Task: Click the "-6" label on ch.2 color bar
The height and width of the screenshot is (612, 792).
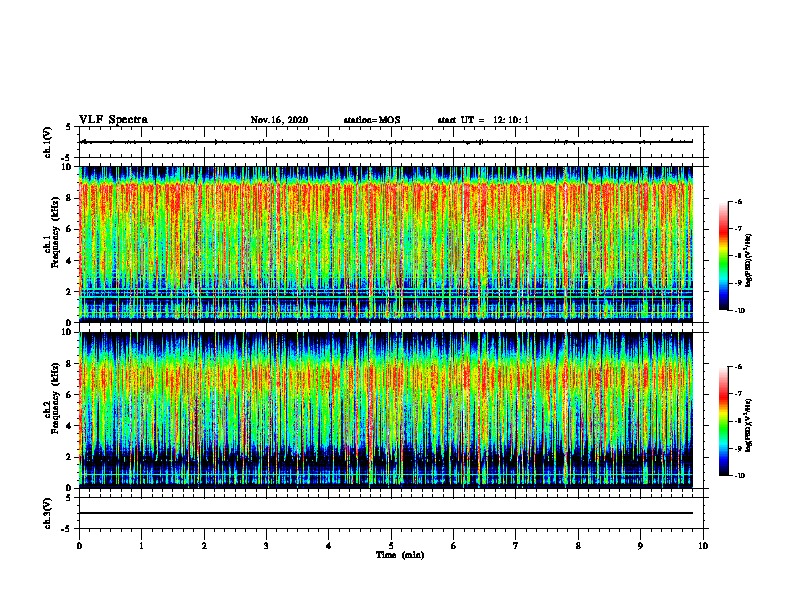Action: [737, 367]
